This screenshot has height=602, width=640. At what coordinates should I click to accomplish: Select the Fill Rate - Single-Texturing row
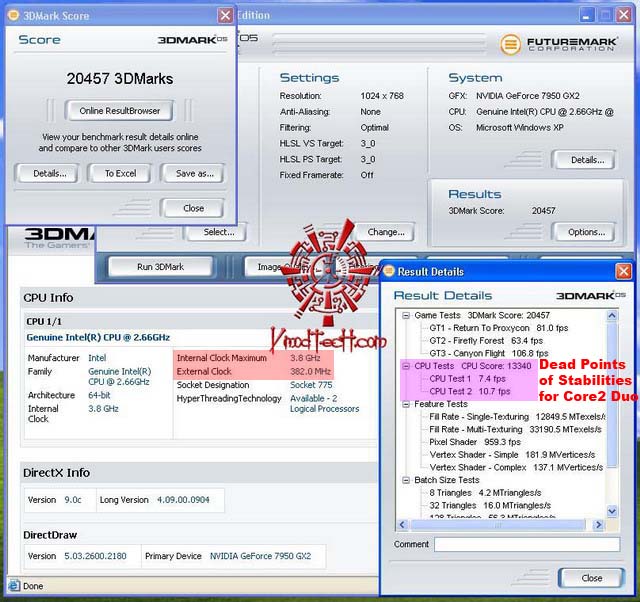pos(517,417)
